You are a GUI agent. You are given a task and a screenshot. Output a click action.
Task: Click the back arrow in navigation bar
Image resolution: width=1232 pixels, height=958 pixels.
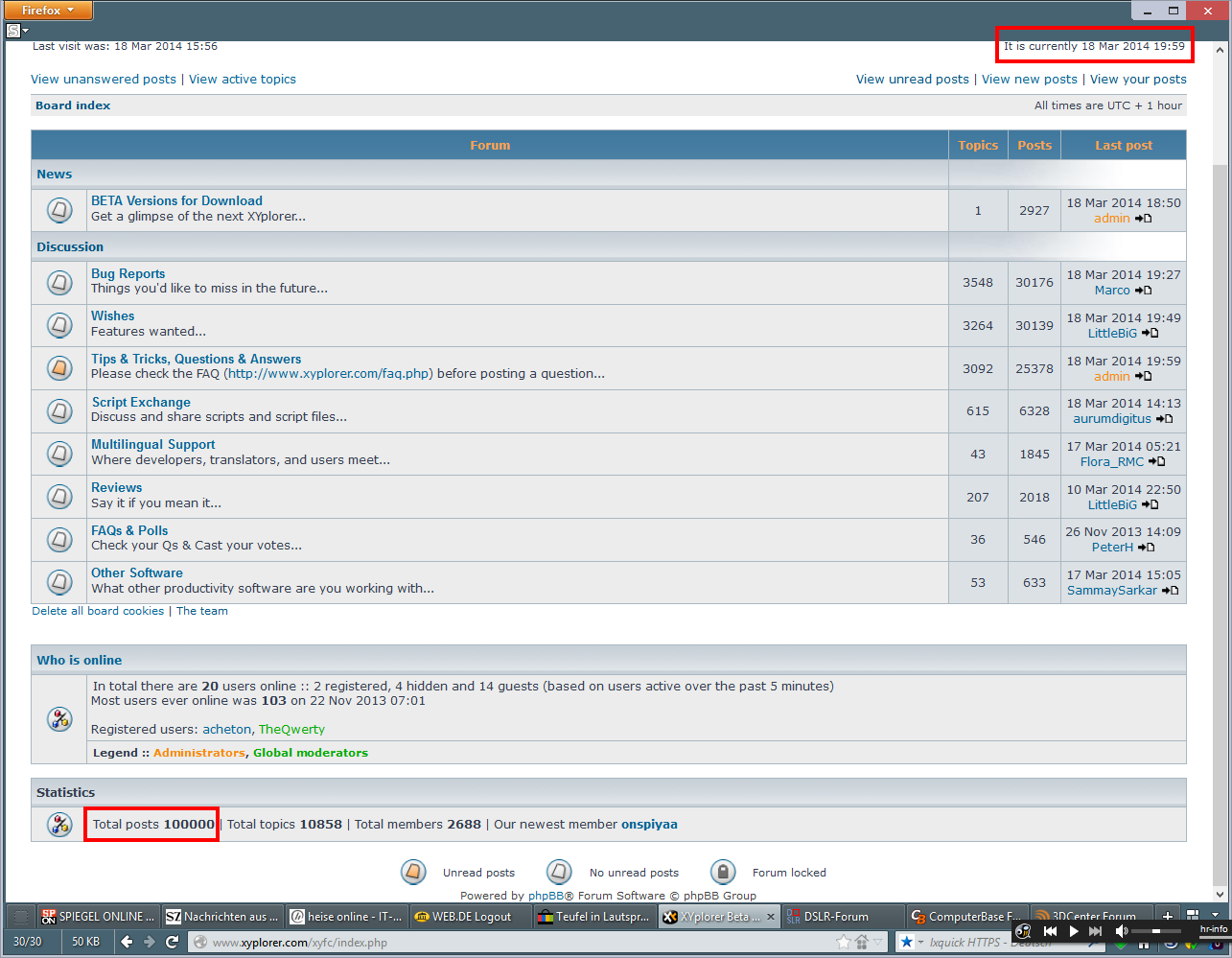127,942
